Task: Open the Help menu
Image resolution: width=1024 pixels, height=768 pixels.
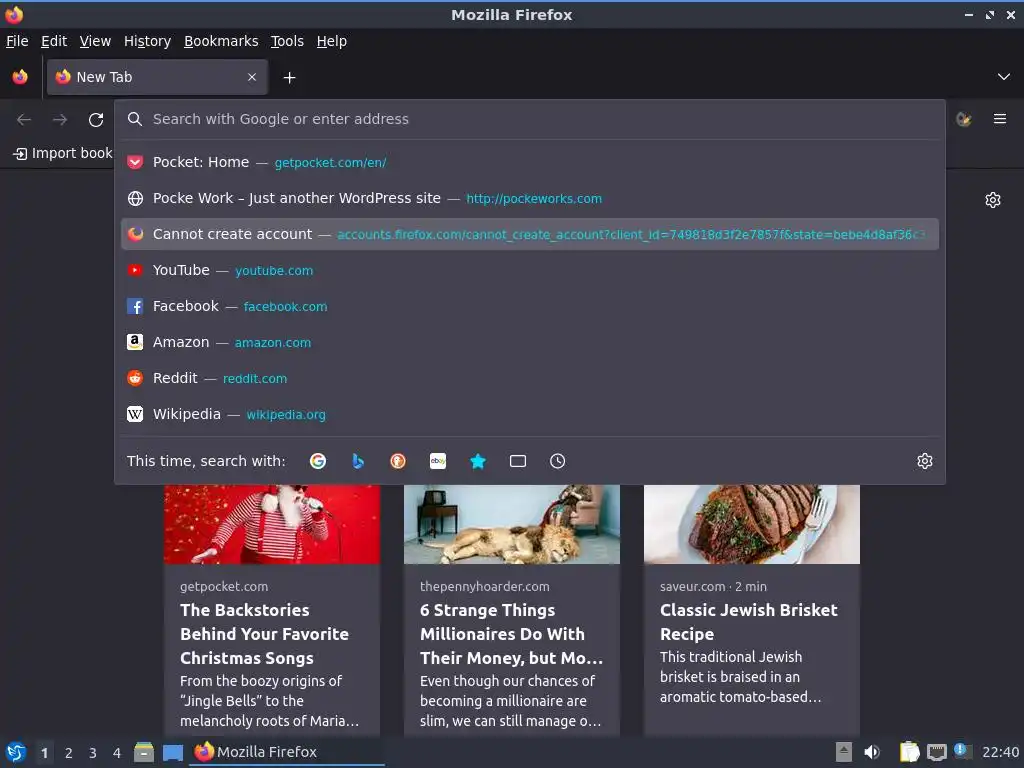Action: point(332,41)
